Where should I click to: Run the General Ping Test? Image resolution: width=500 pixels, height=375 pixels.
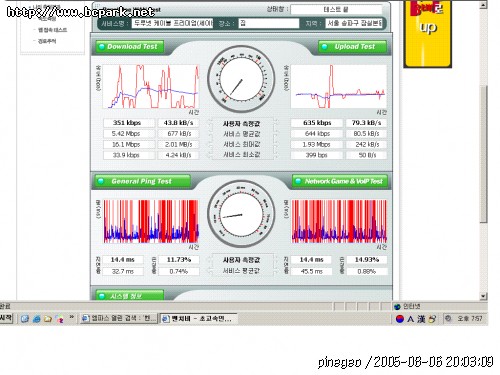(x=142, y=181)
